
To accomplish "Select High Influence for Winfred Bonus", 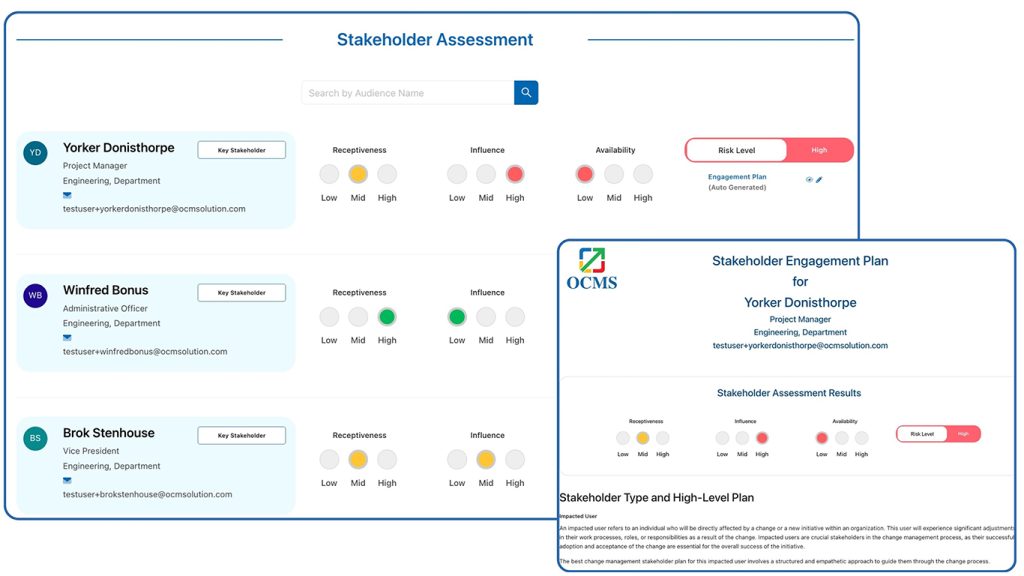I will click(x=515, y=316).
